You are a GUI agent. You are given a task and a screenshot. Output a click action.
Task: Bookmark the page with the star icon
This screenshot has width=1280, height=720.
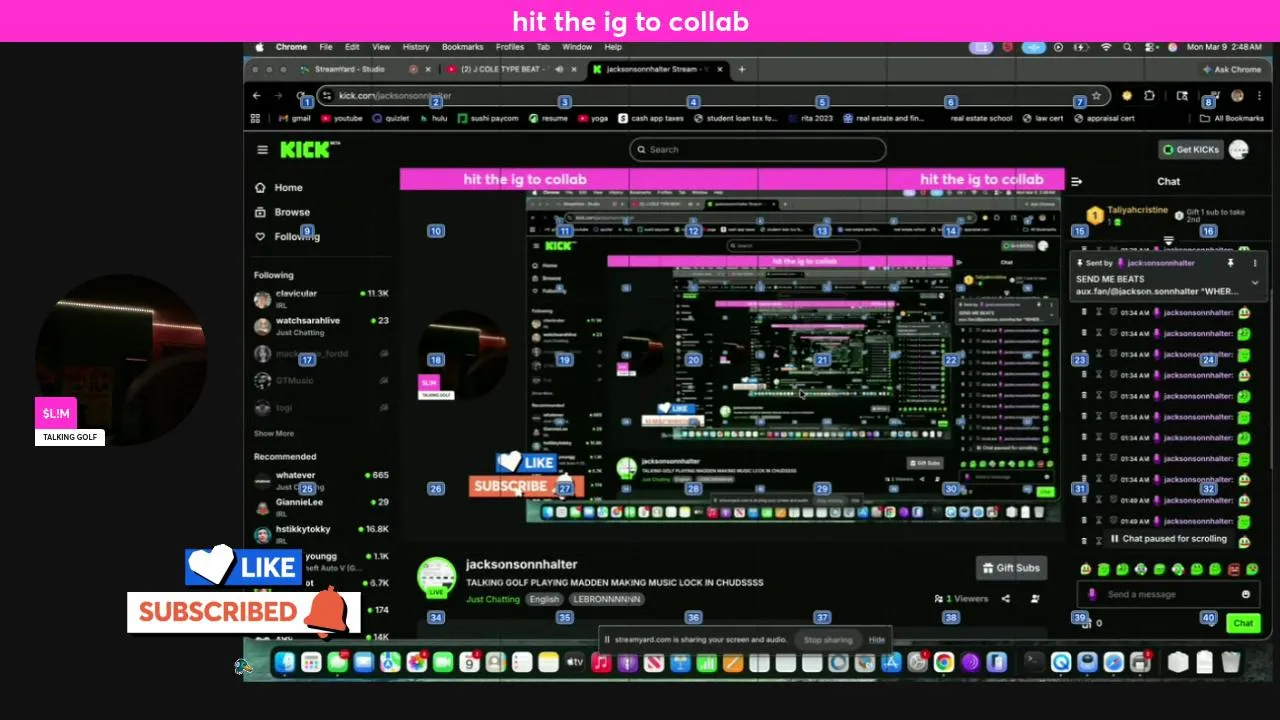[x=1097, y=96]
